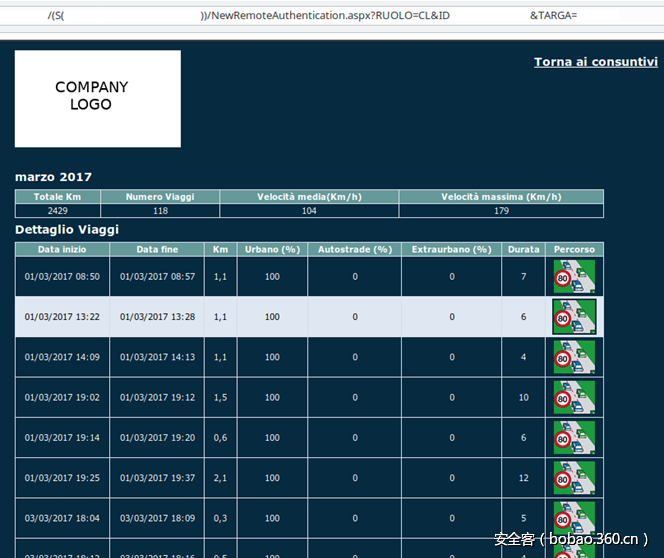Open route map icon for 01/03/2017 19:25 trip
664x558 pixels.
tap(574, 478)
